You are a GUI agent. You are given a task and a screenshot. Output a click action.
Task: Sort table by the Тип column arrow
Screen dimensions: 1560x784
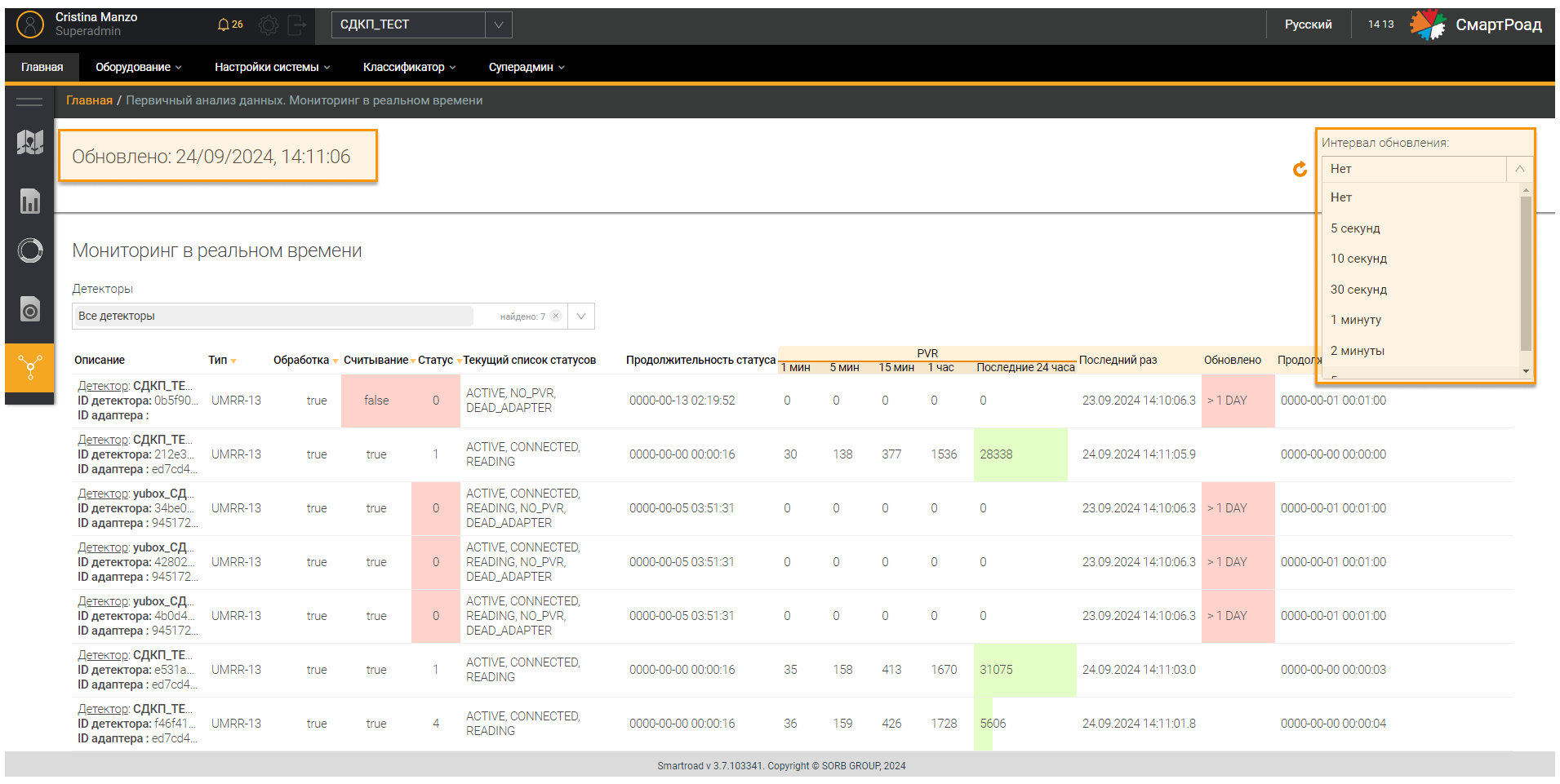coord(233,361)
